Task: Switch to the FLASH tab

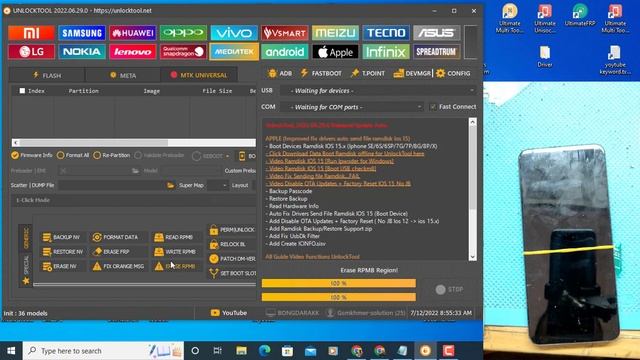Action: [x=47, y=75]
